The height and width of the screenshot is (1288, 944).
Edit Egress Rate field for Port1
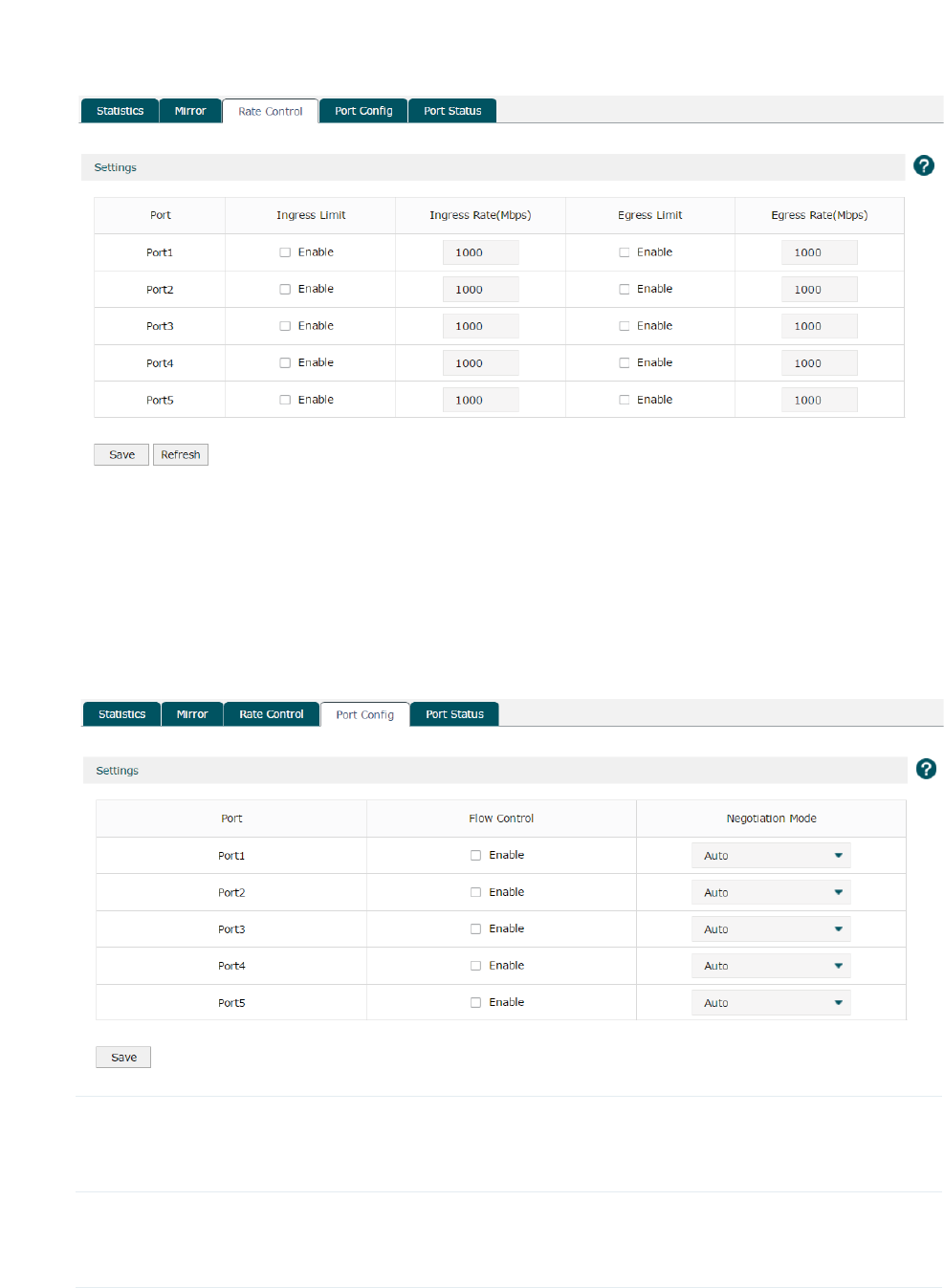pyautogui.click(x=820, y=252)
